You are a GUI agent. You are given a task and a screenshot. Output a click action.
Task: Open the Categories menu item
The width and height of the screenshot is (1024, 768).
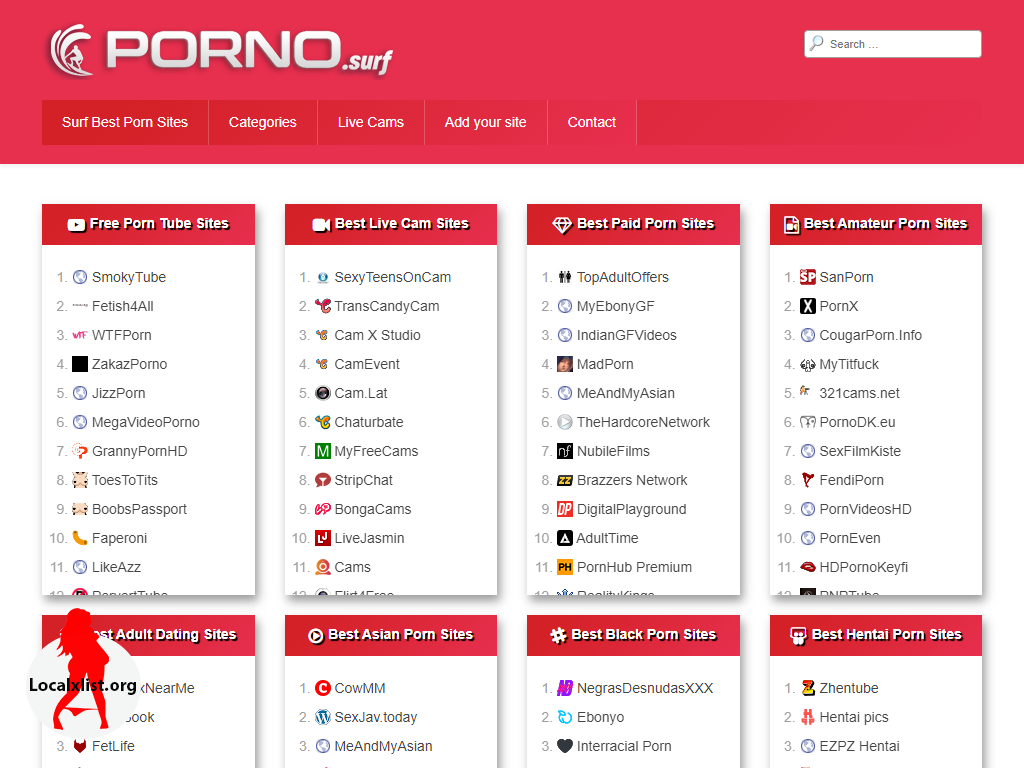coord(262,122)
